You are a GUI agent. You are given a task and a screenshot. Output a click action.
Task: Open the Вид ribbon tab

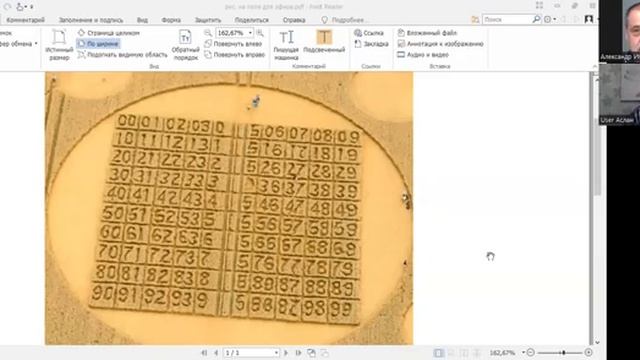point(142,20)
